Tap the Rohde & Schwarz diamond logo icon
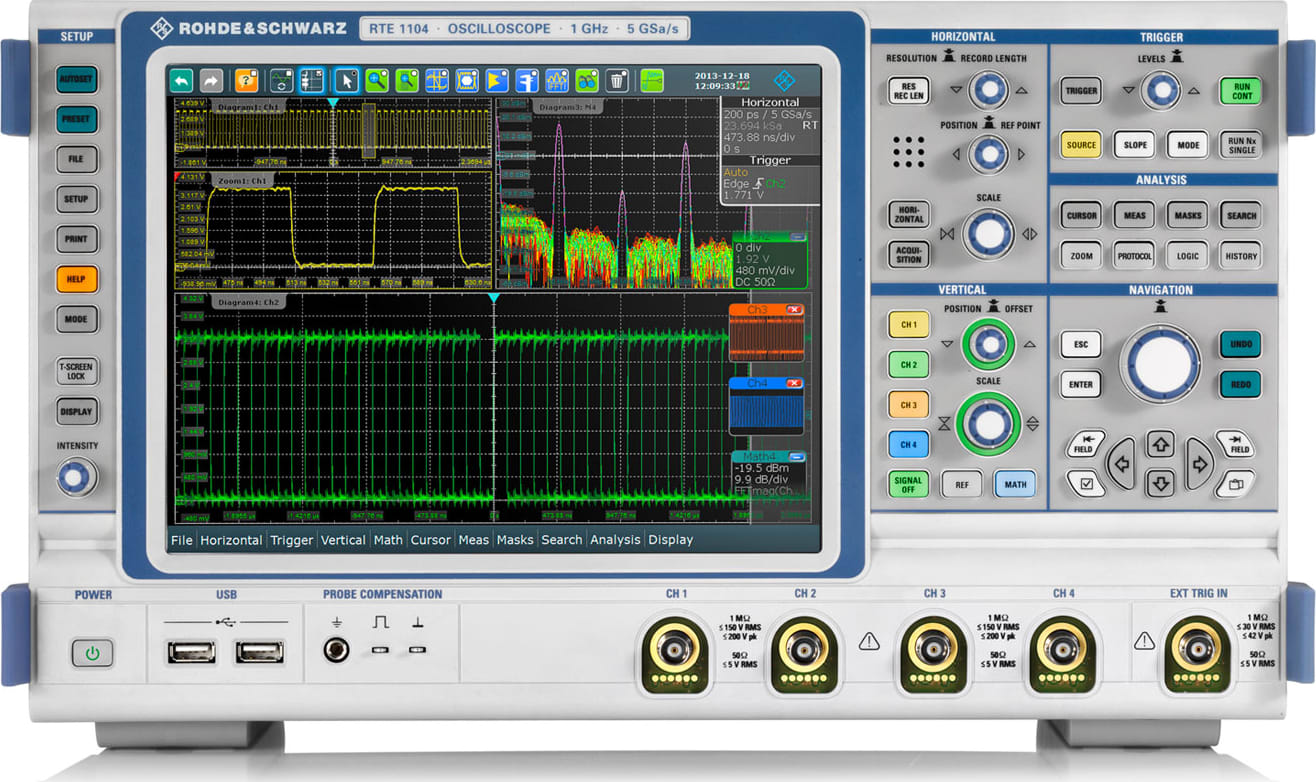The height and width of the screenshot is (782, 1316). [786, 80]
